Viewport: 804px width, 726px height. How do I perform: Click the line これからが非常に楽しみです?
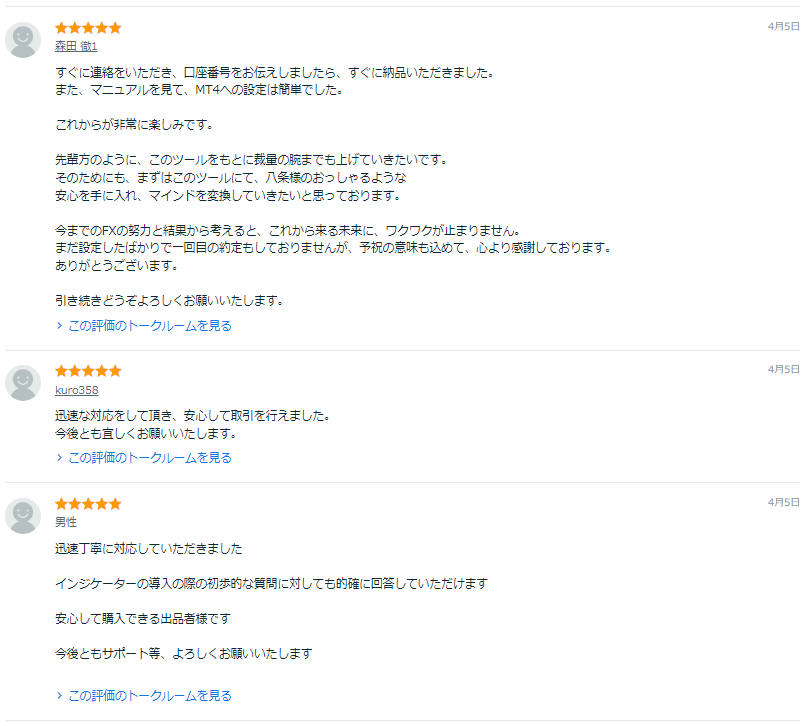coord(135,125)
